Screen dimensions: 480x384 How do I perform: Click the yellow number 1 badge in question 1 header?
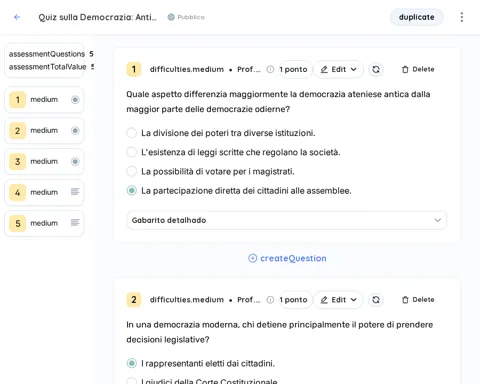[134, 69]
